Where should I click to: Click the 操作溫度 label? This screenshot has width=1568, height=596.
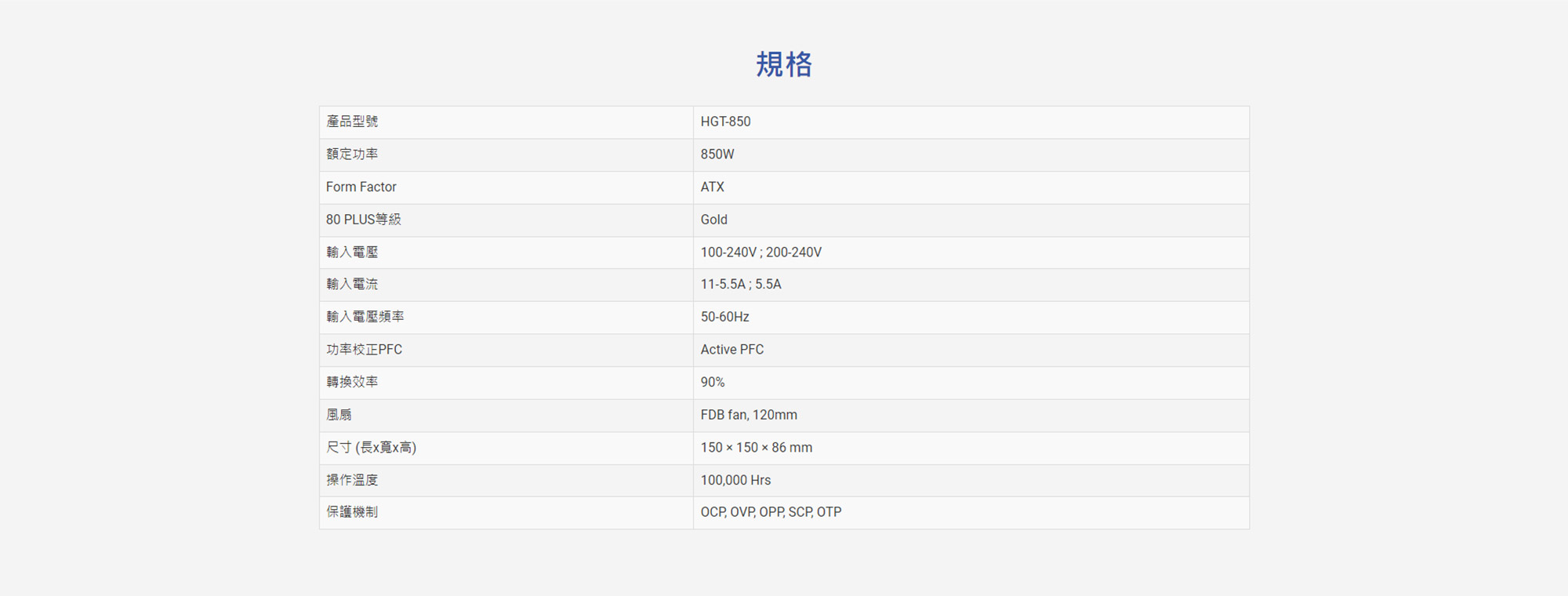[352, 480]
